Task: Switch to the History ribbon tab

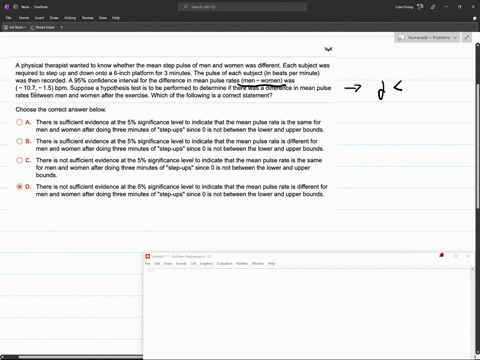Action: (x=70, y=18)
